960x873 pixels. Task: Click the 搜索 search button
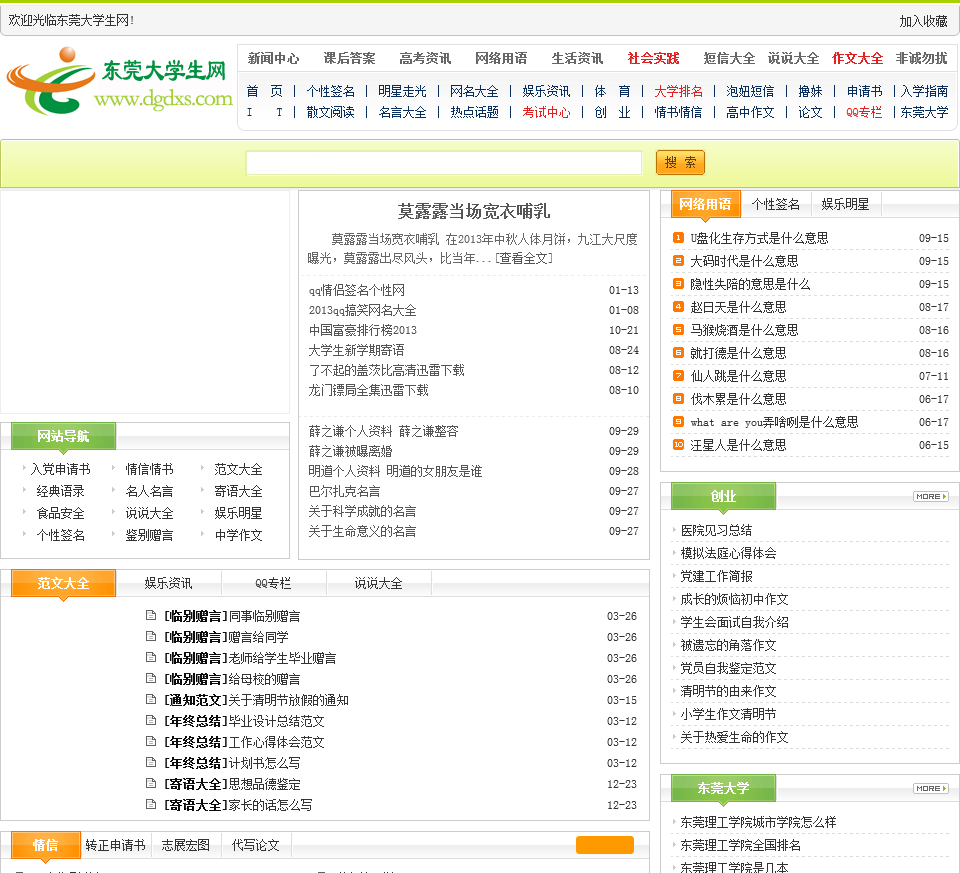[x=680, y=162]
